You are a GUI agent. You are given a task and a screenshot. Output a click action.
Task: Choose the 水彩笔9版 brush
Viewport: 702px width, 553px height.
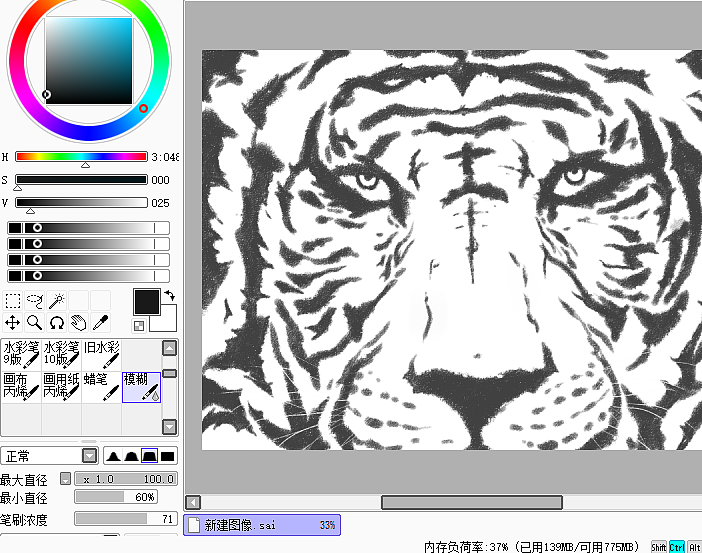(21, 355)
